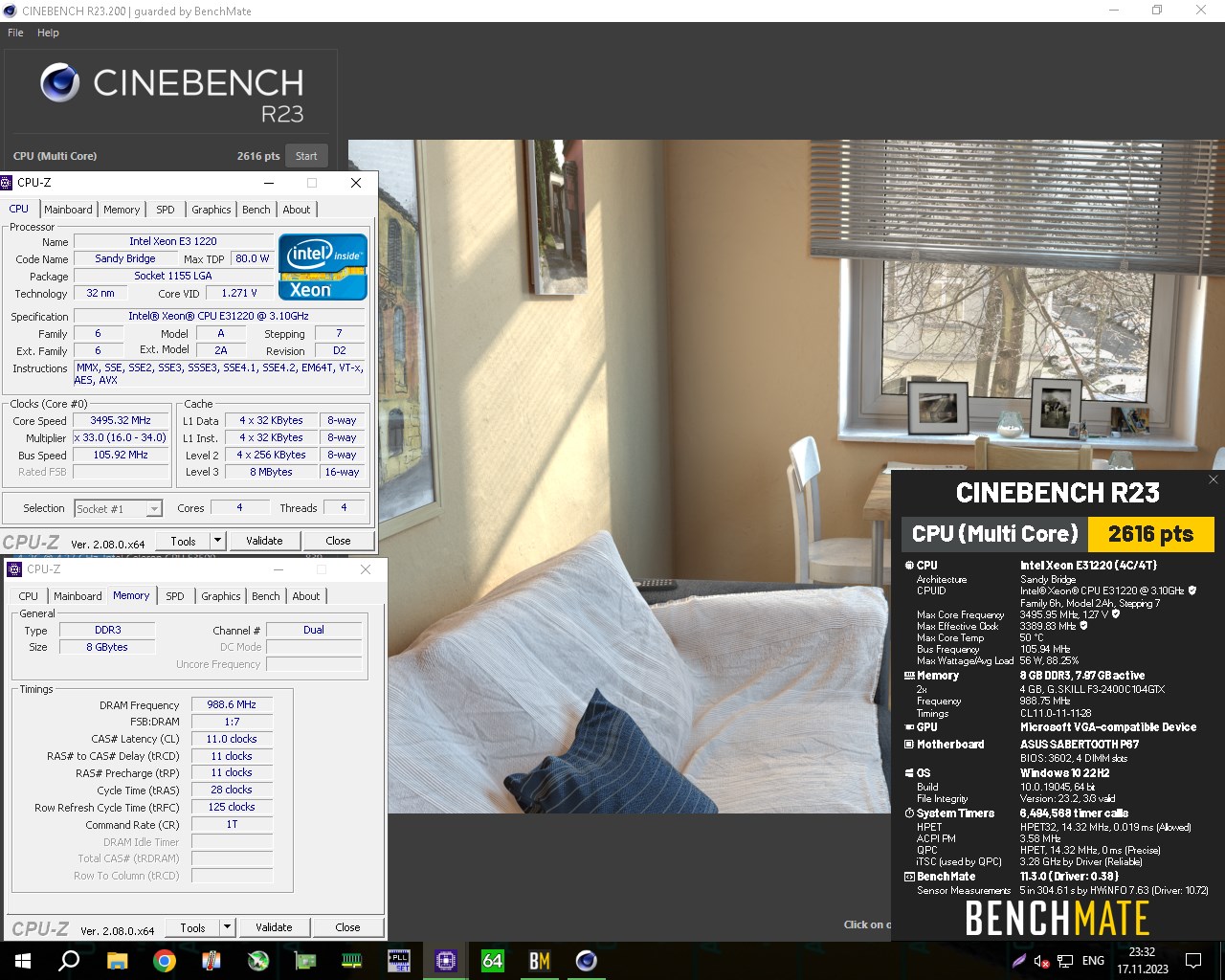The width and height of the screenshot is (1225, 980).
Task: Expand Tools dropdown arrow in Memory window
Action: pos(227,927)
